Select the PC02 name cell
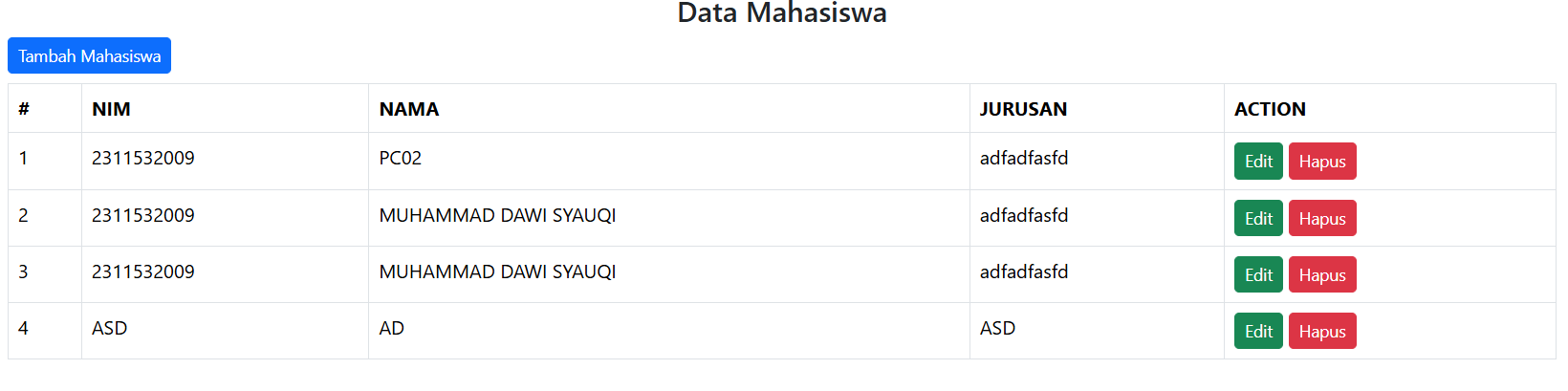The image size is (1568, 391). (401, 159)
